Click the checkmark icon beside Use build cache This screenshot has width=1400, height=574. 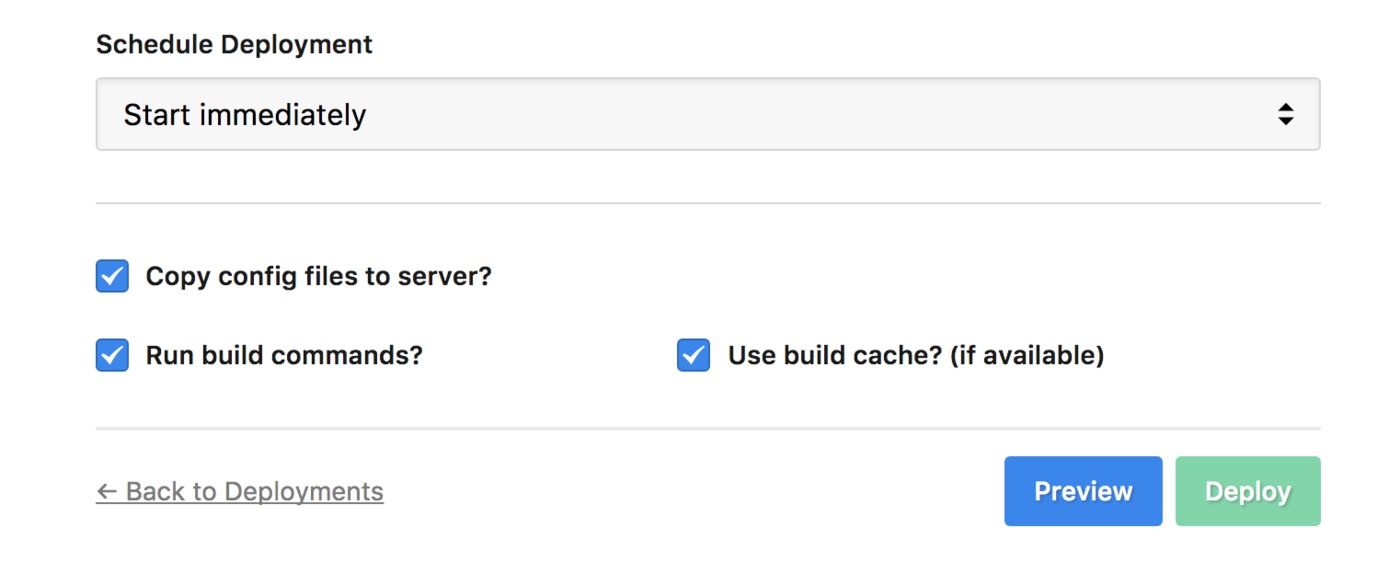tap(694, 355)
